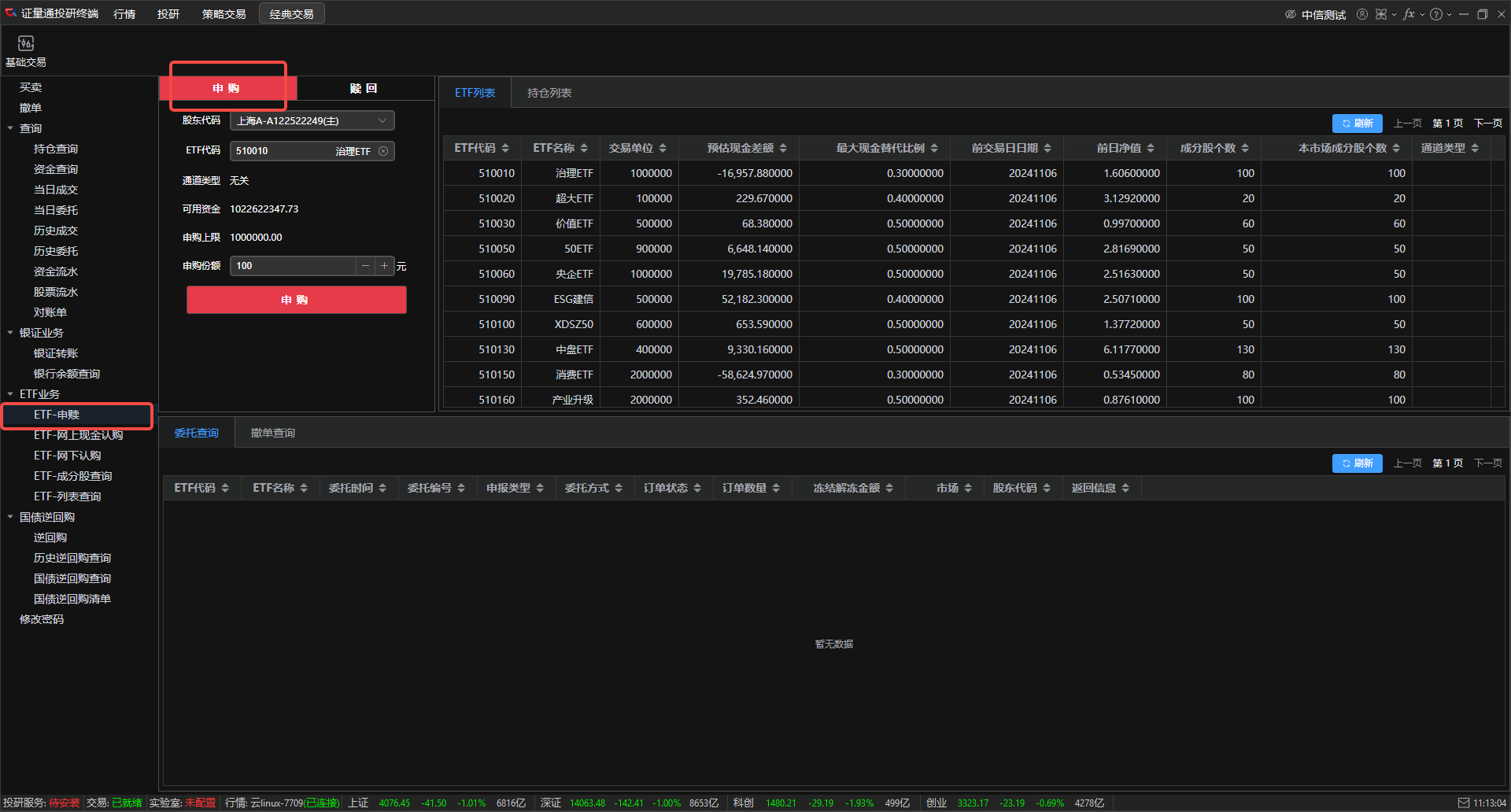Open the user profile icon
This screenshot has width=1511, height=812.
1362,14
